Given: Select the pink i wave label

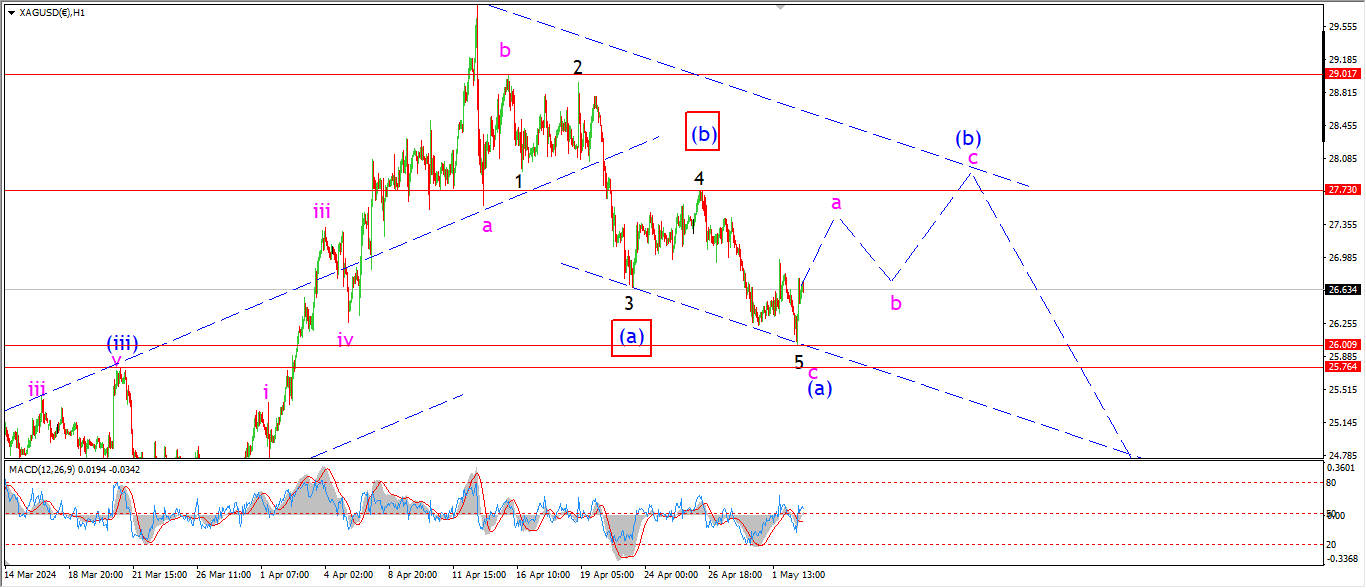Looking at the screenshot, I should [266, 392].
